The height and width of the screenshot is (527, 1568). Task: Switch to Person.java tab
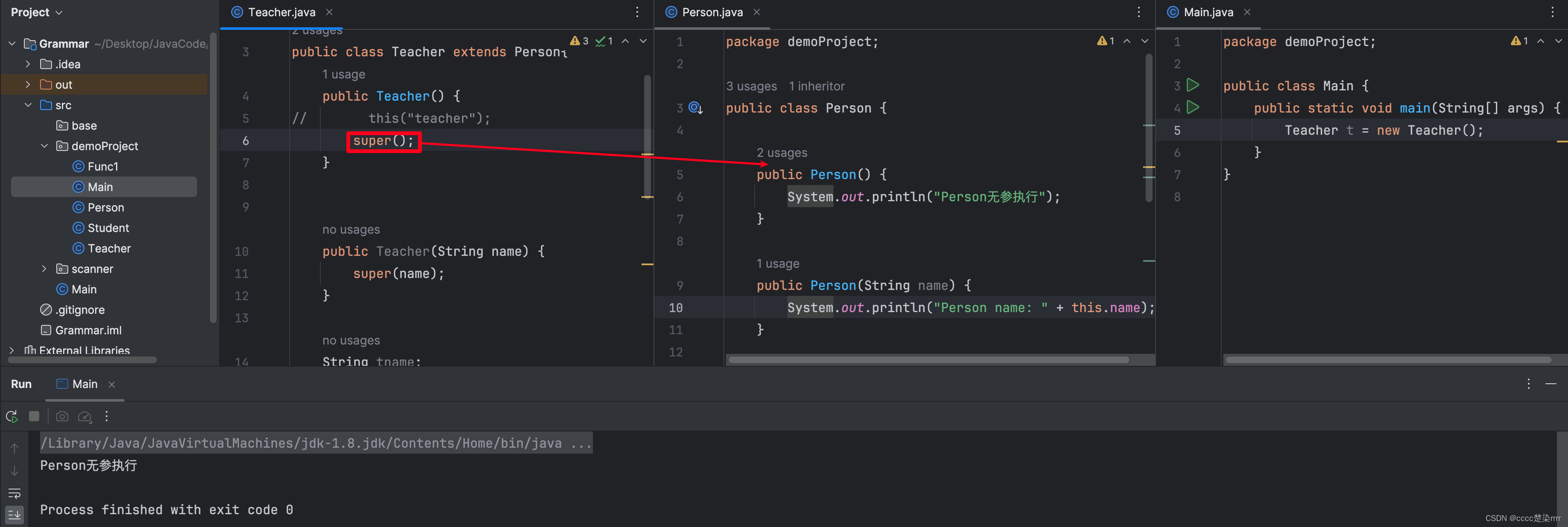(x=711, y=12)
